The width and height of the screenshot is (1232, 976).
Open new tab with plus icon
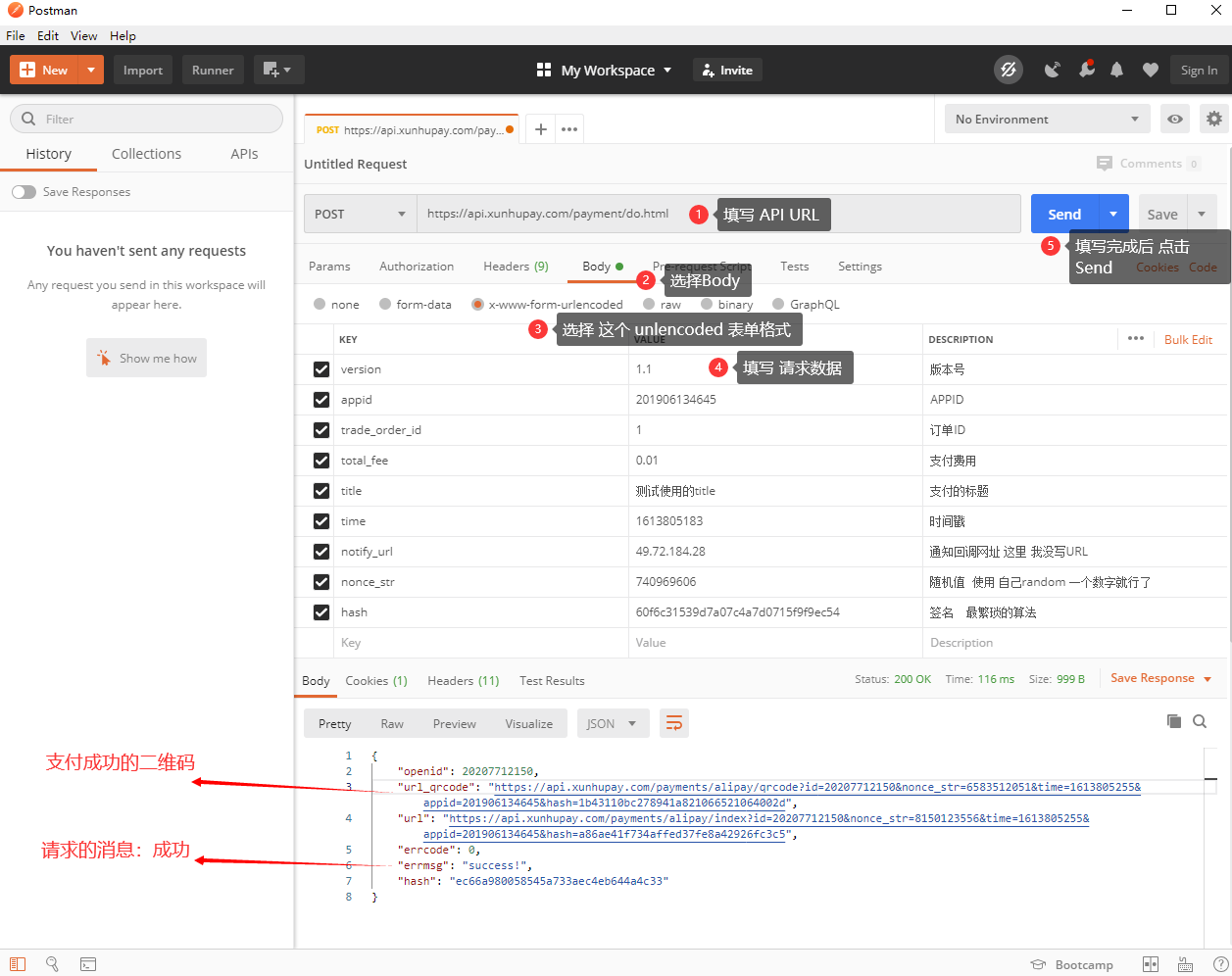pyautogui.click(x=540, y=129)
